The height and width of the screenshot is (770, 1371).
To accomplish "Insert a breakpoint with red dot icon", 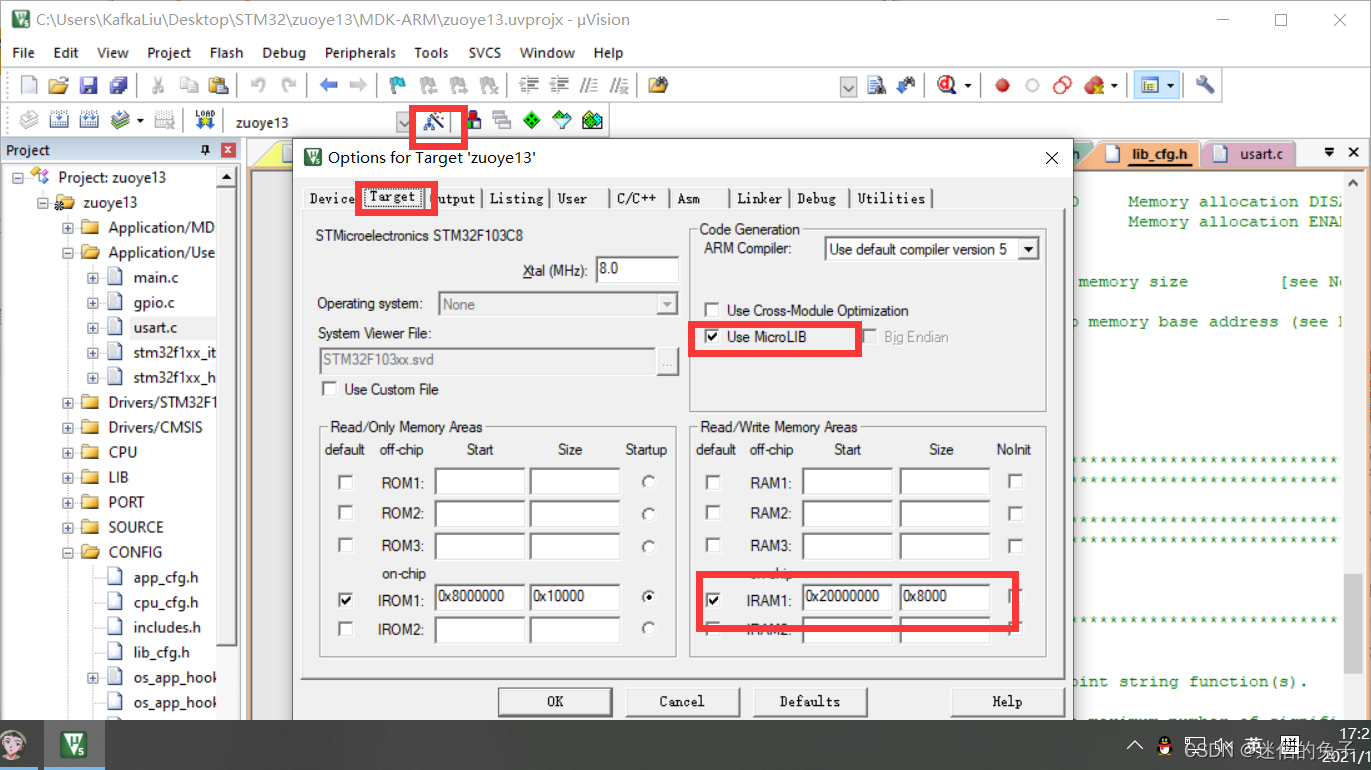I will click(x=1002, y=86).
